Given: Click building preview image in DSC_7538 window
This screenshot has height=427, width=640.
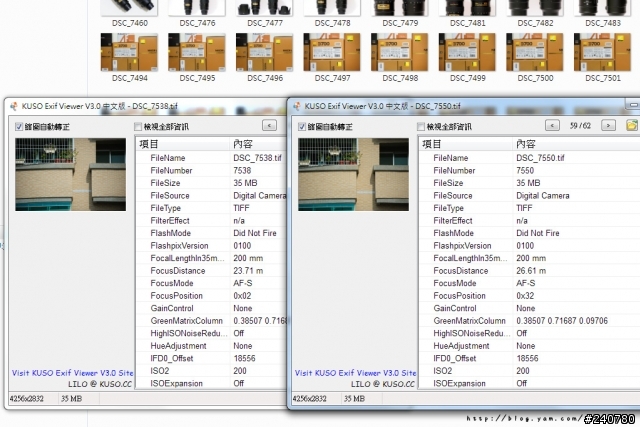Looking at the screenshot, I should 71,174.
